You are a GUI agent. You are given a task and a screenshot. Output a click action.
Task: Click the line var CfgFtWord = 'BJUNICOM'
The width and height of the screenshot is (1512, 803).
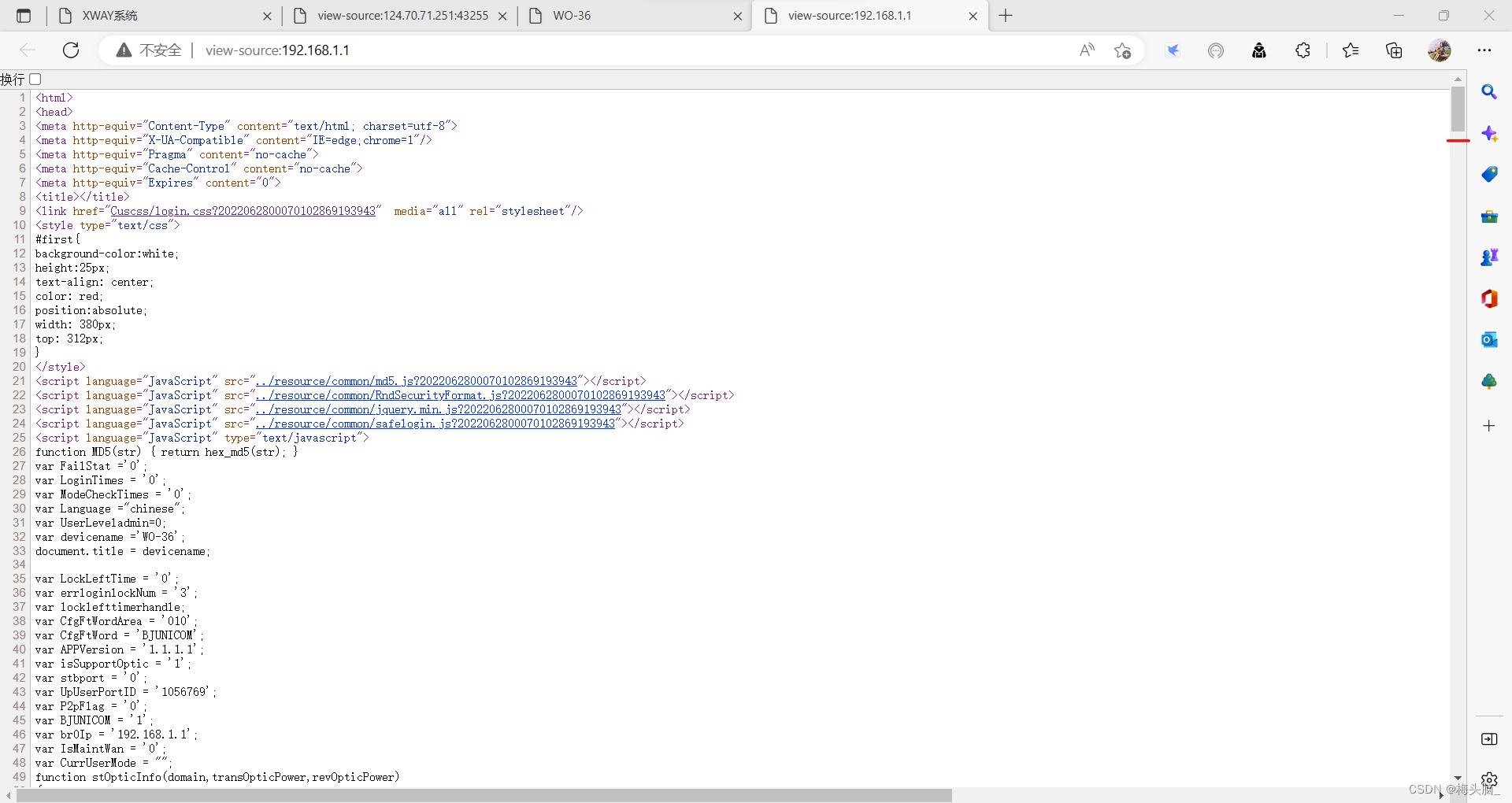[x=119, y=635]
